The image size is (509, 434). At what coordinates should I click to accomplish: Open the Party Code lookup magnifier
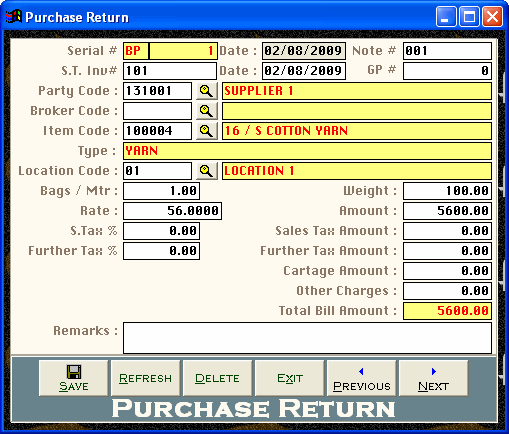[207, 91]
